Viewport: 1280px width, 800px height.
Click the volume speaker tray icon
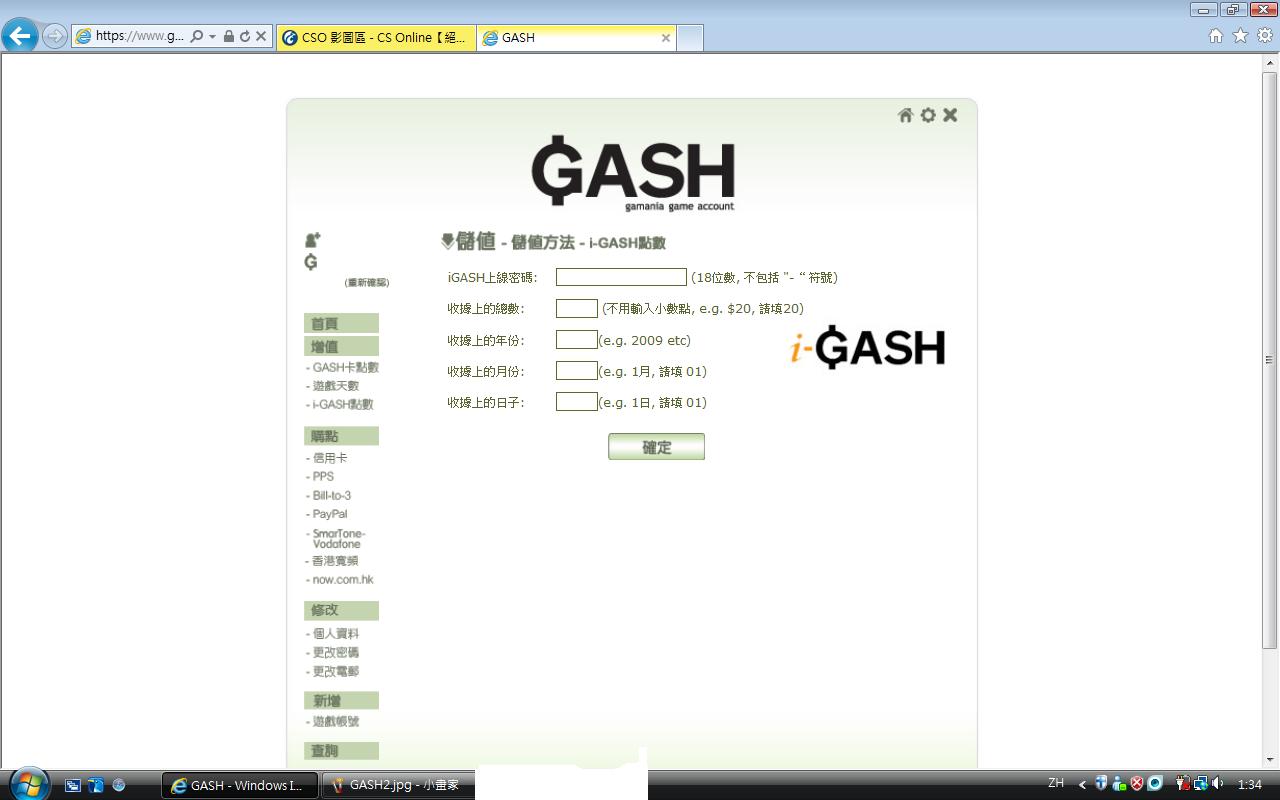1218,784
